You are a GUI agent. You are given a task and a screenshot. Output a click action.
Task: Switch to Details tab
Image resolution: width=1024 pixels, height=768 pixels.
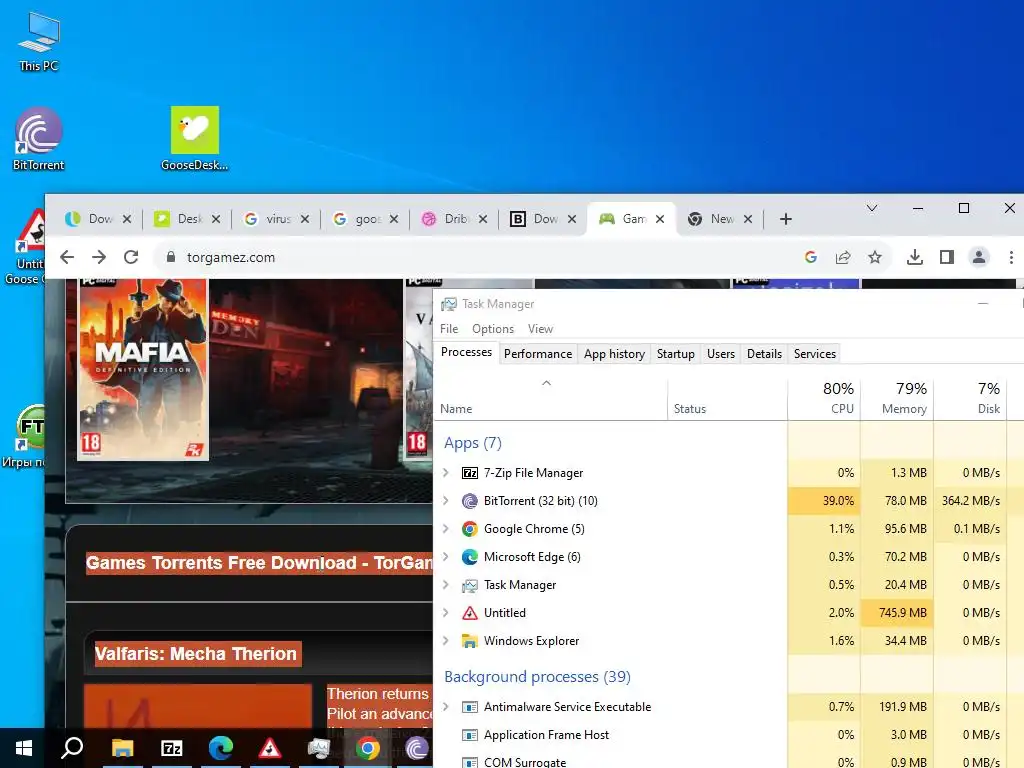point(764,353)
